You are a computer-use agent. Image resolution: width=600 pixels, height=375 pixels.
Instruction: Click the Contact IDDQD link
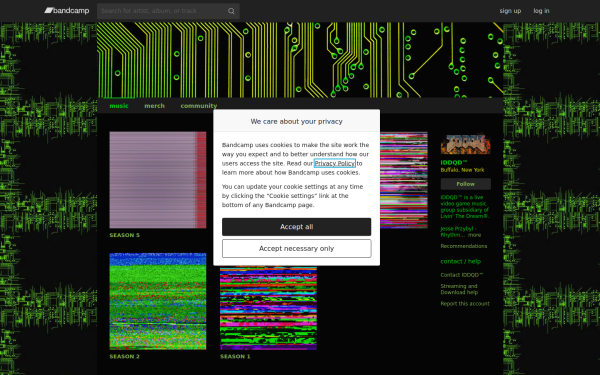pyautogui.click(x=461, y=275)
